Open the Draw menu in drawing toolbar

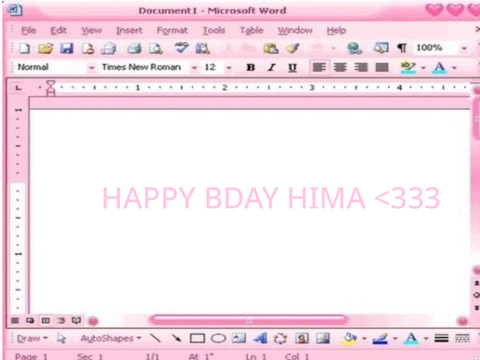point(32,339)
